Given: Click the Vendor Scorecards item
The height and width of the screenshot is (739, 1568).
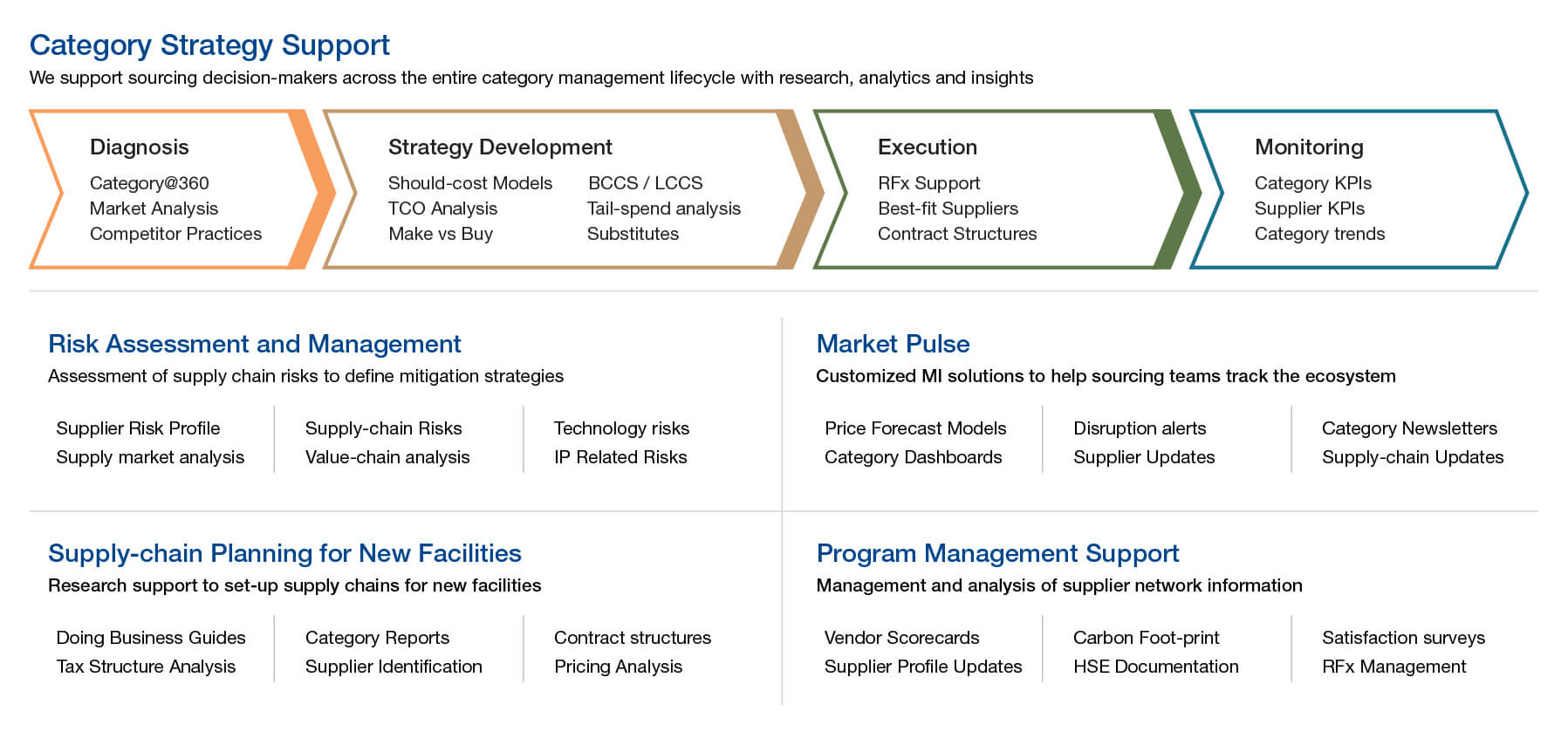Looking at the screenshot, I should [x=901, y=638].
